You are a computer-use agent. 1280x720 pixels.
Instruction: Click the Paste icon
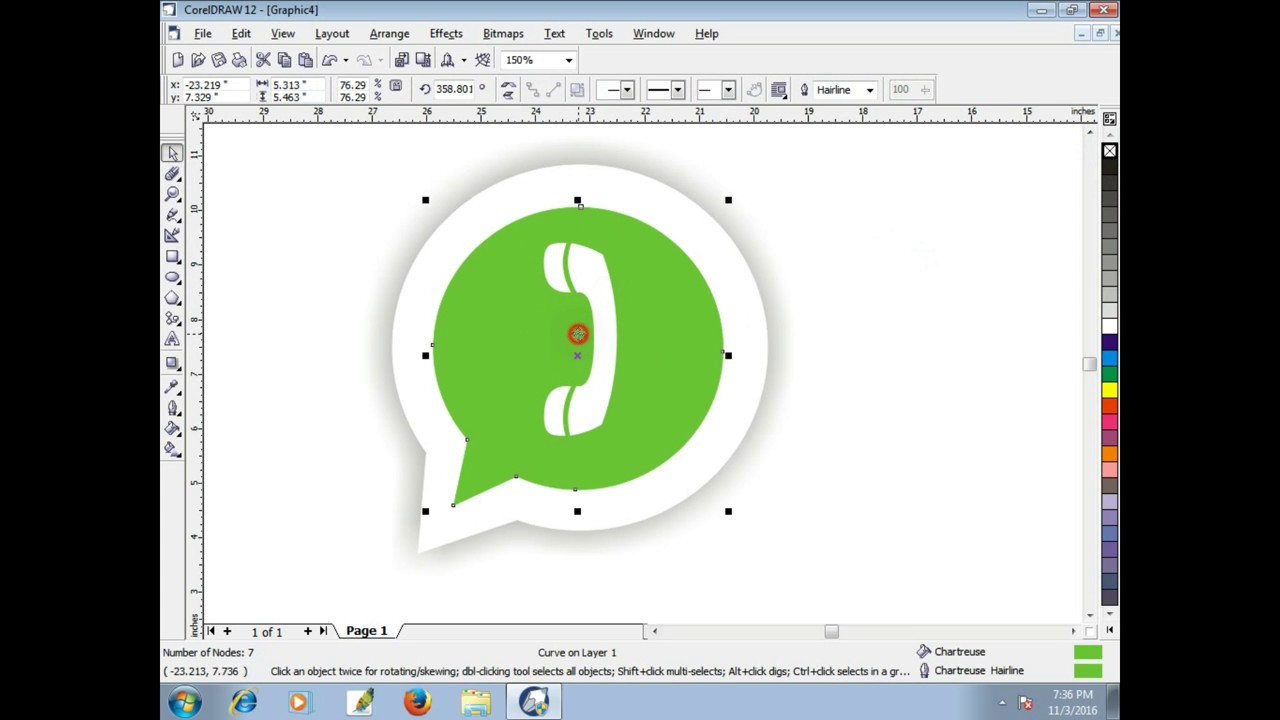pos(306,60)
